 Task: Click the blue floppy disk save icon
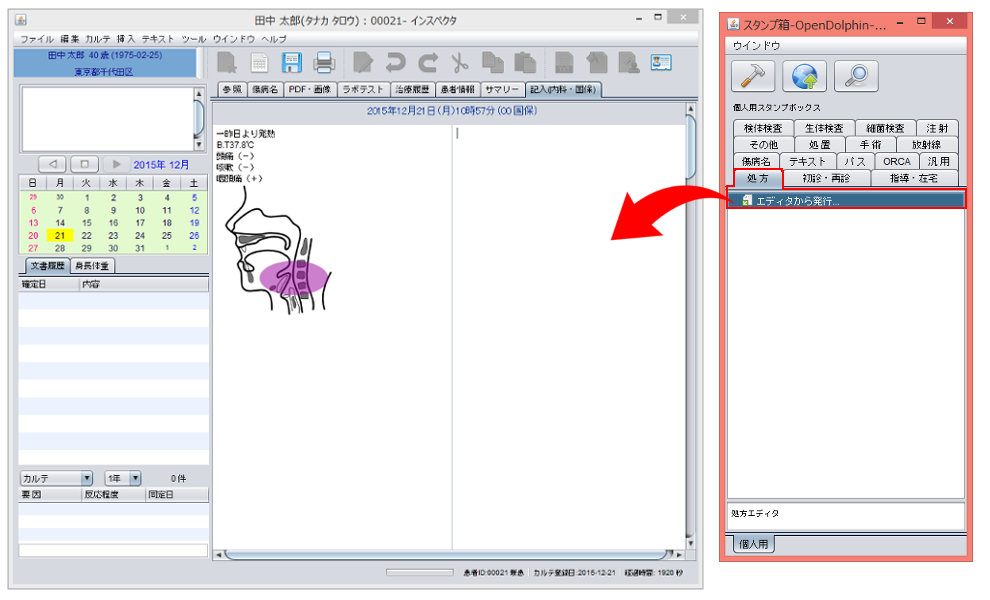pos(291,63)
